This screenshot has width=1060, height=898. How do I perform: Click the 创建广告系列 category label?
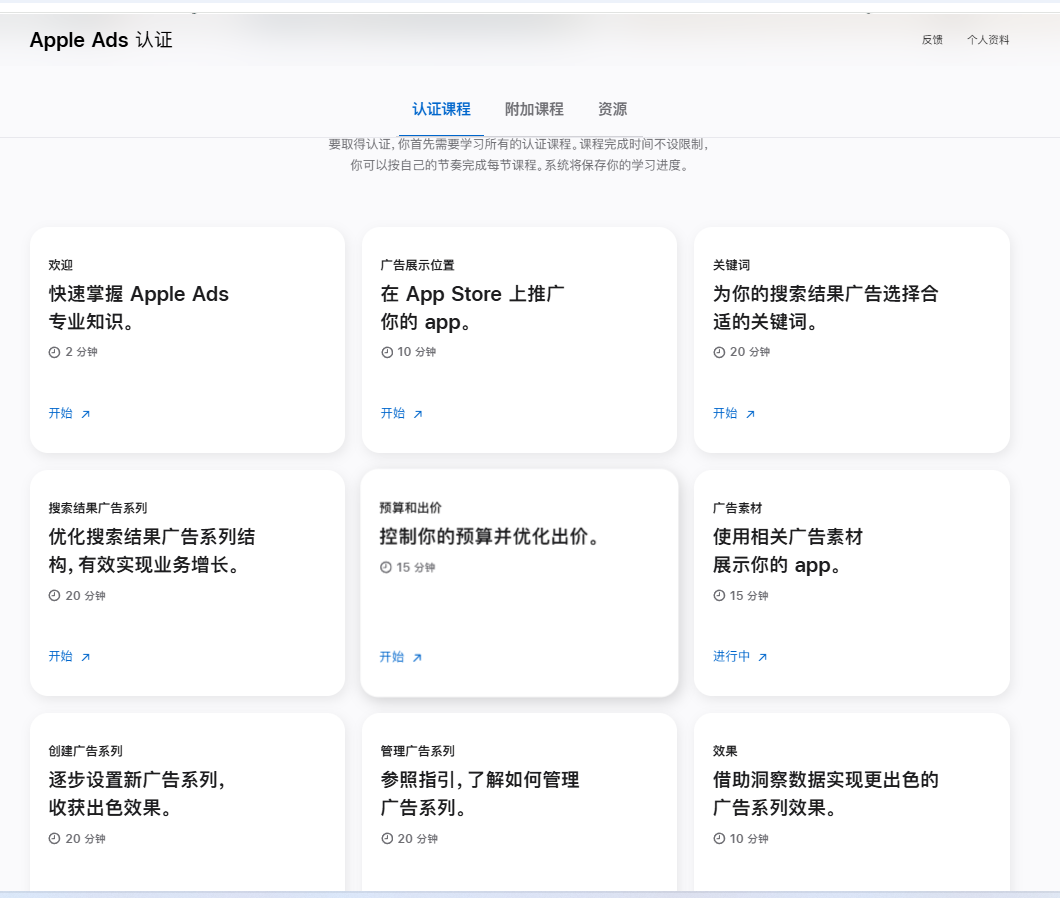point(85,751)
